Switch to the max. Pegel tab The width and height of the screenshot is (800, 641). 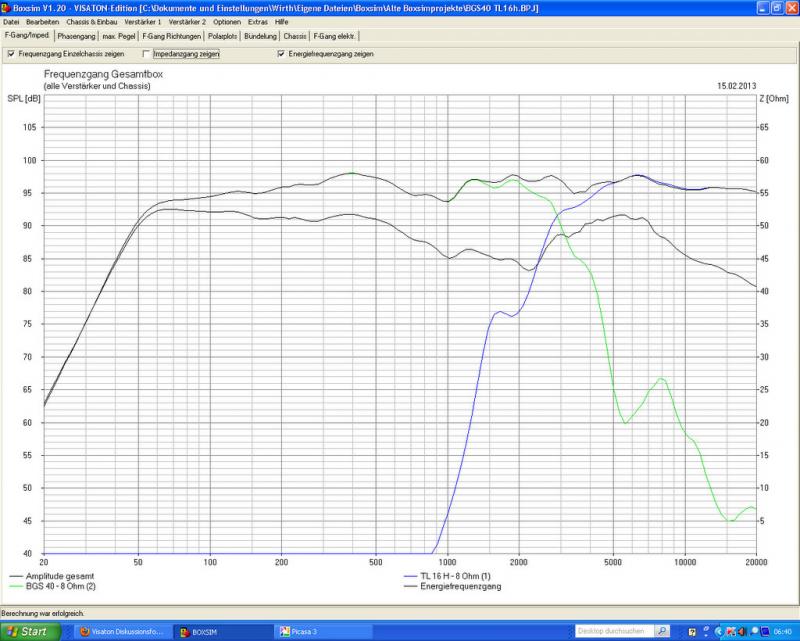120,36
